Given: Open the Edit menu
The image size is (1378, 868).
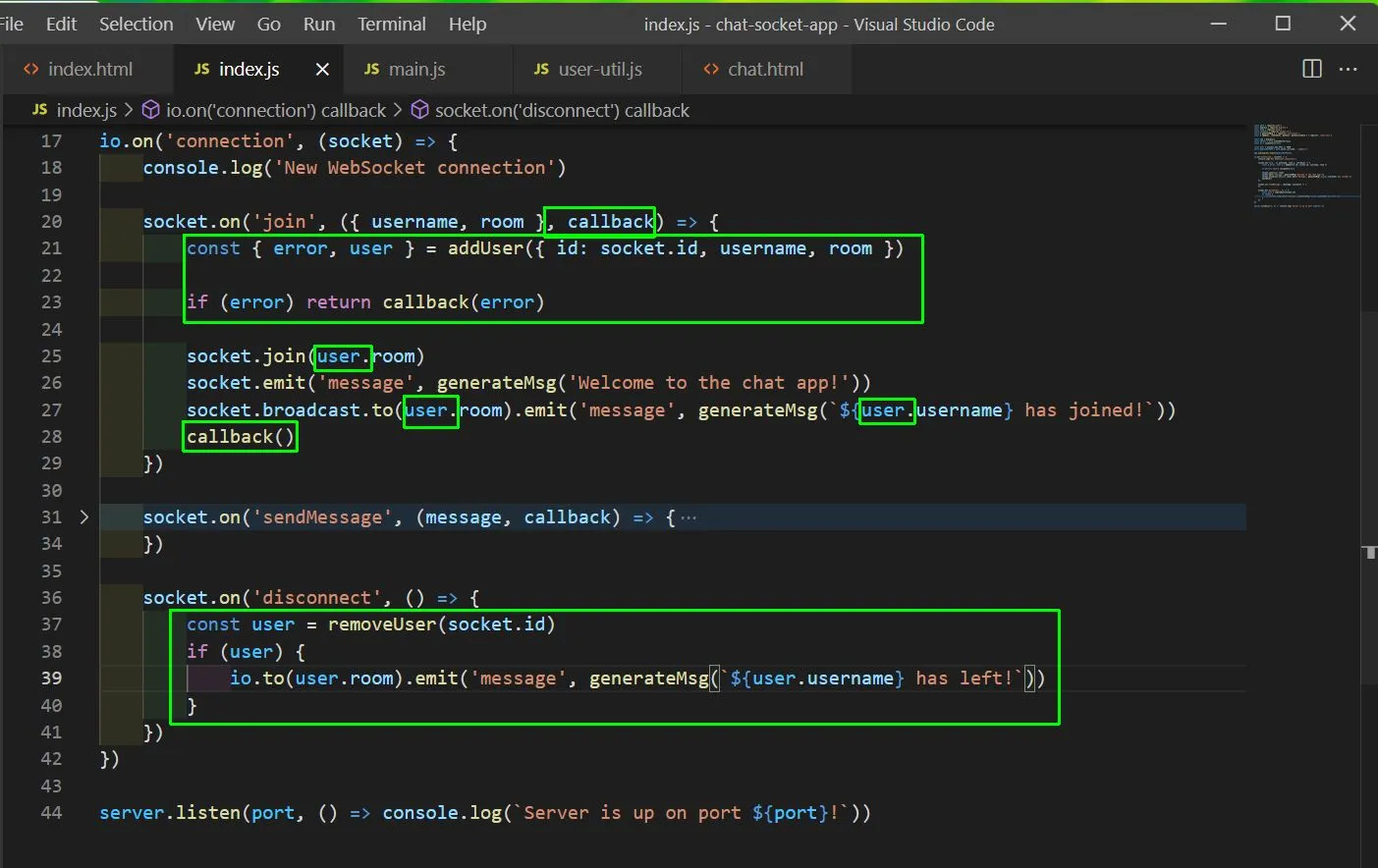Looking at the screenshot, I should point(61,24).
